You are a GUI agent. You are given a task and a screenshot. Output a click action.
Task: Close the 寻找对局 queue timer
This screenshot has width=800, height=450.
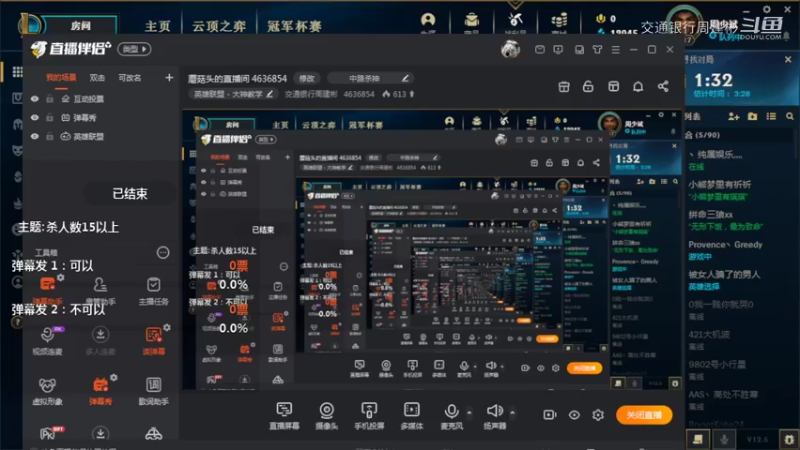point(788,60)
